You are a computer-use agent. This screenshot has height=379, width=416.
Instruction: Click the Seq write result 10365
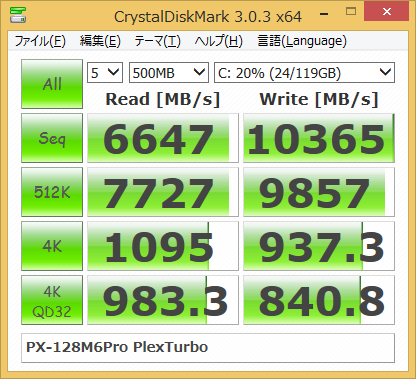point(319,138)
